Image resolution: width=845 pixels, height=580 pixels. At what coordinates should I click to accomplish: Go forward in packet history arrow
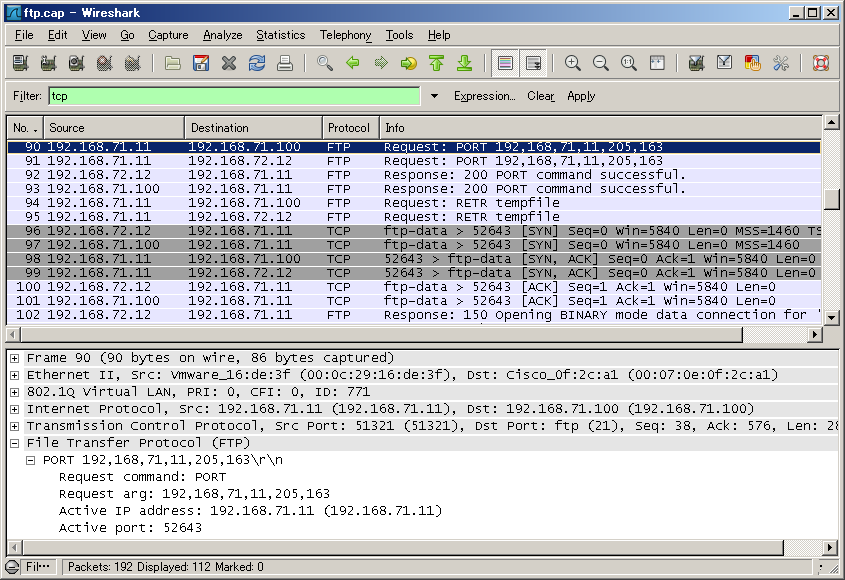(380, 63)
